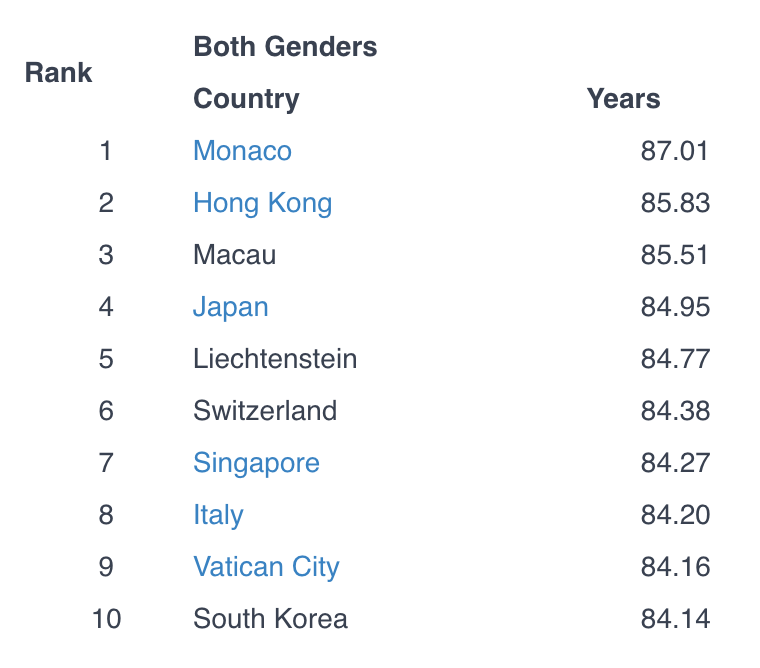This screenshot has height=668, width=760.
Task: Click the 87.01 years value
Action: [675, 151]
